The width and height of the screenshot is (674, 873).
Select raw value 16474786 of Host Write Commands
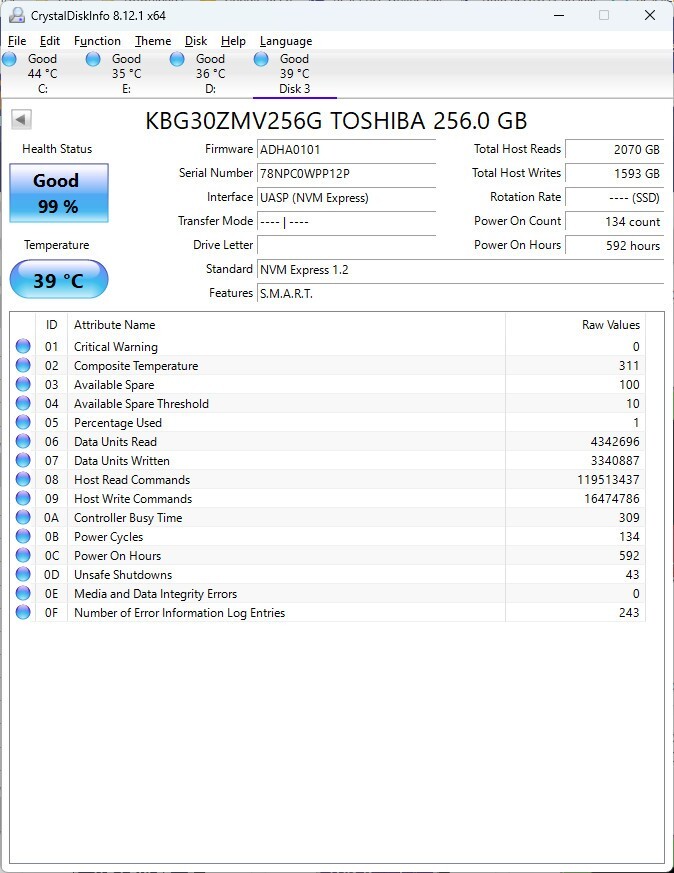pos(612,498)
